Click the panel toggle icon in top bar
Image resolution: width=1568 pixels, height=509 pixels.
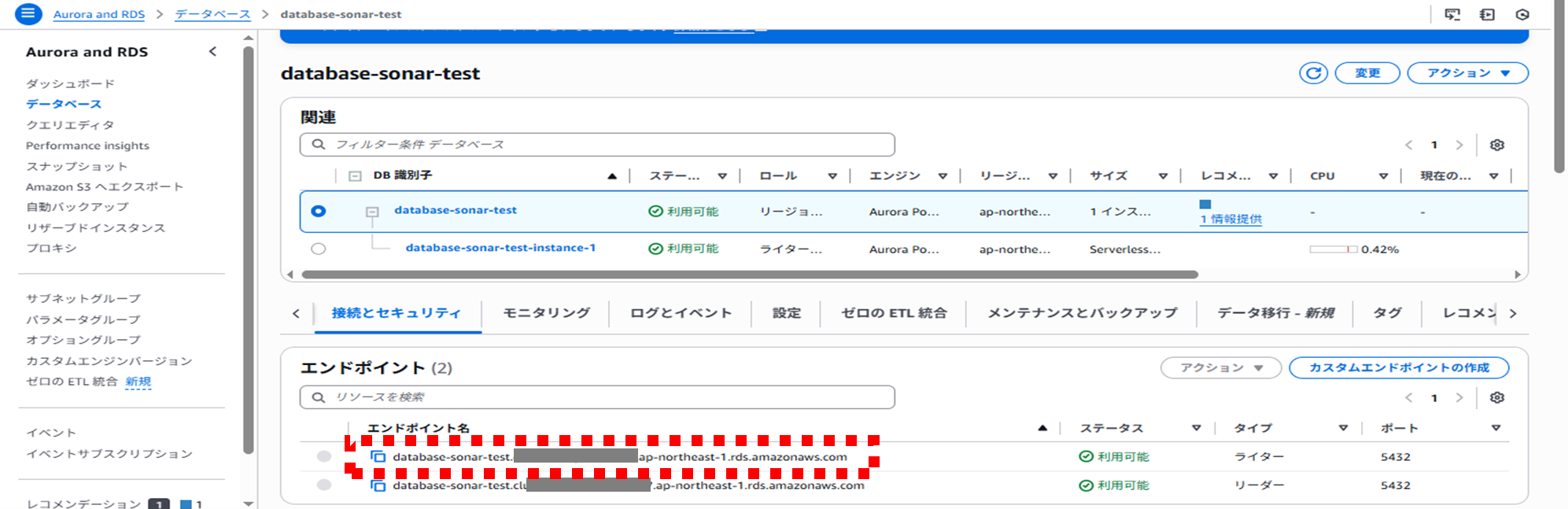pos(1487,14)
